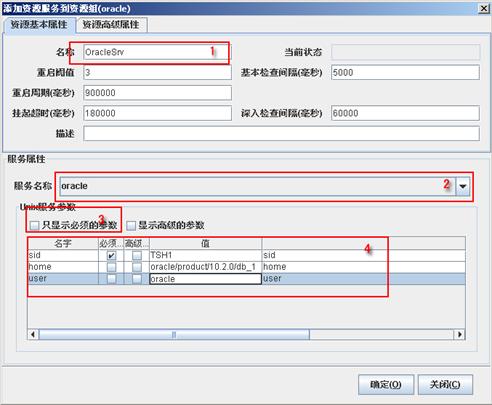The width and height of the screenshot is (492, 405).
Task: Click the empty 描述 description field
Action: 281,133
